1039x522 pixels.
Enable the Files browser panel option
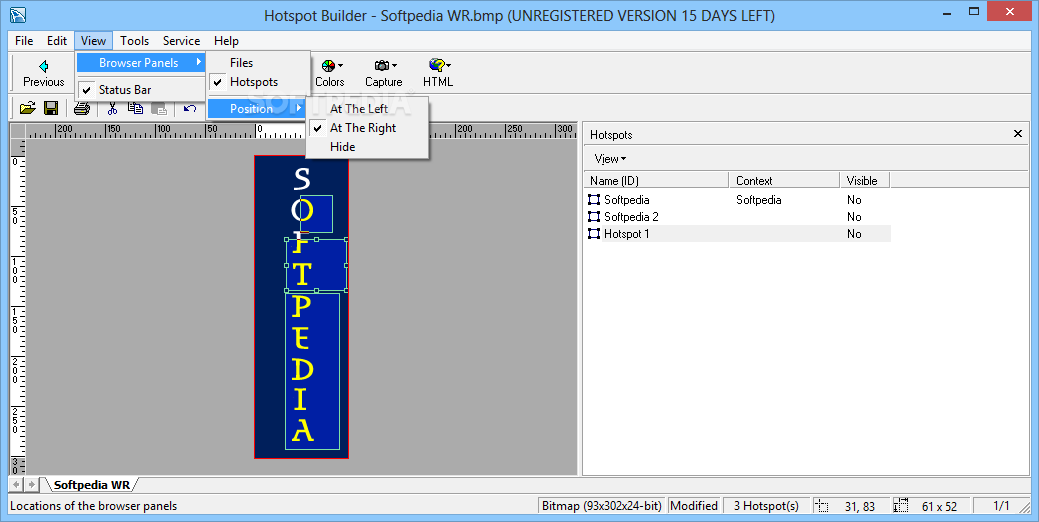[259, 63]
